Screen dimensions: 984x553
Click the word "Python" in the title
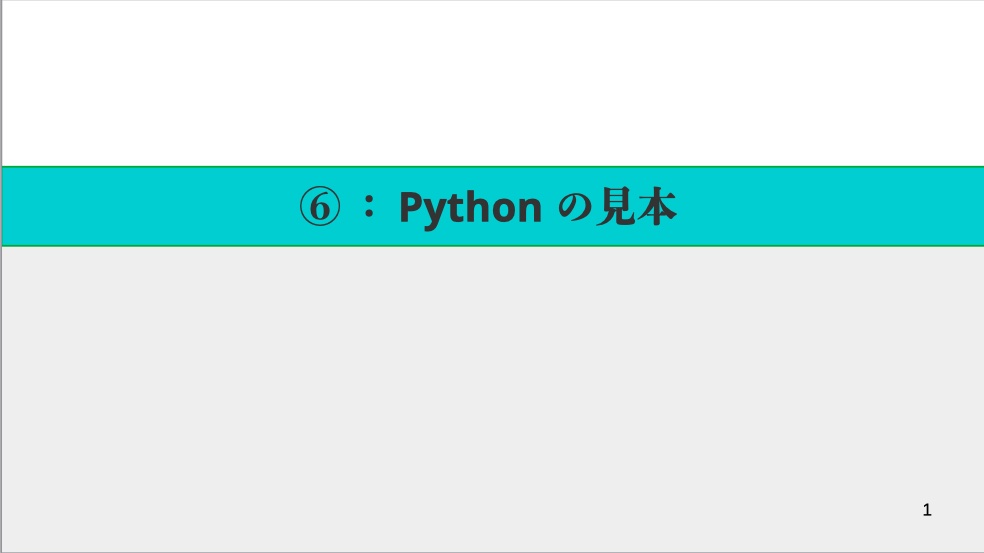(470, 208)
